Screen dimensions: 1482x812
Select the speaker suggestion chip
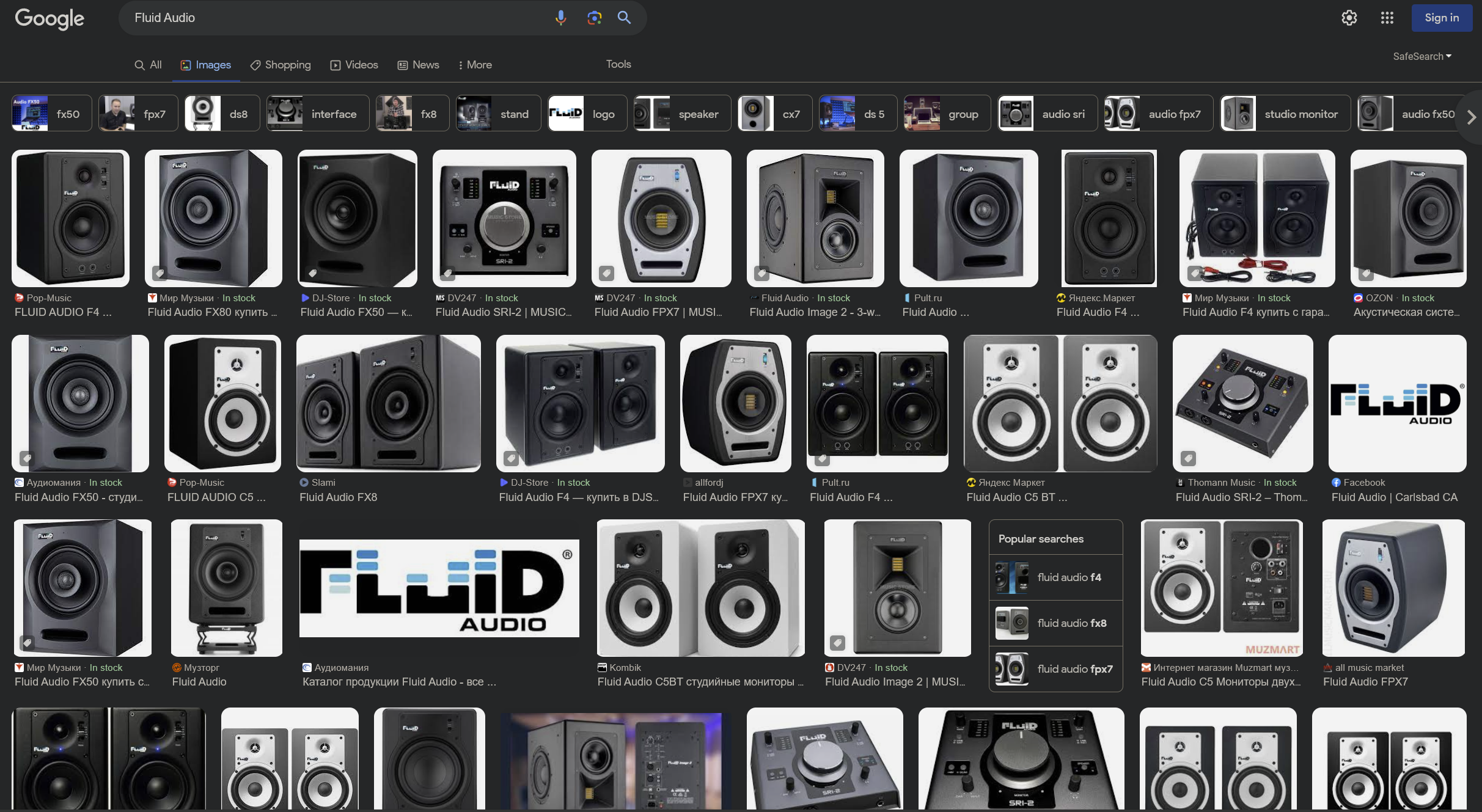[x=682, y=113]
